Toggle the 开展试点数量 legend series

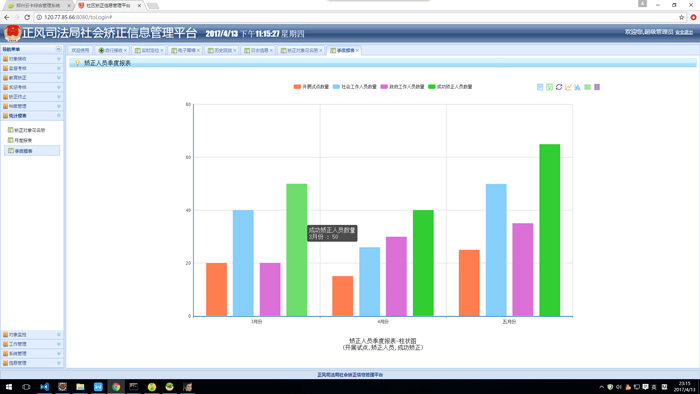pos(311,87)
